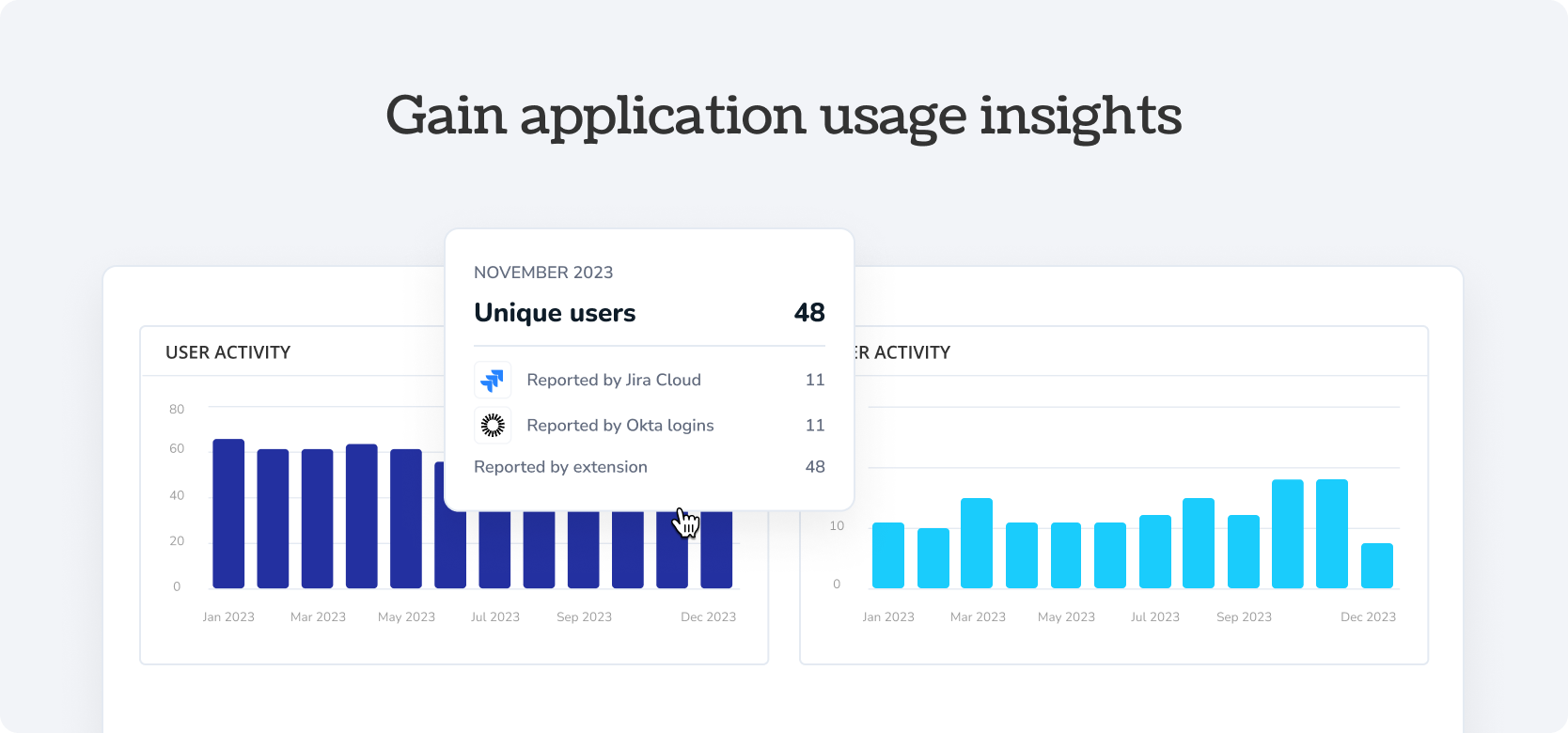Select the Mar 2023 bar in light blue chart
This screenshot has height=733, width=1568.
click(x=977, y=543)
